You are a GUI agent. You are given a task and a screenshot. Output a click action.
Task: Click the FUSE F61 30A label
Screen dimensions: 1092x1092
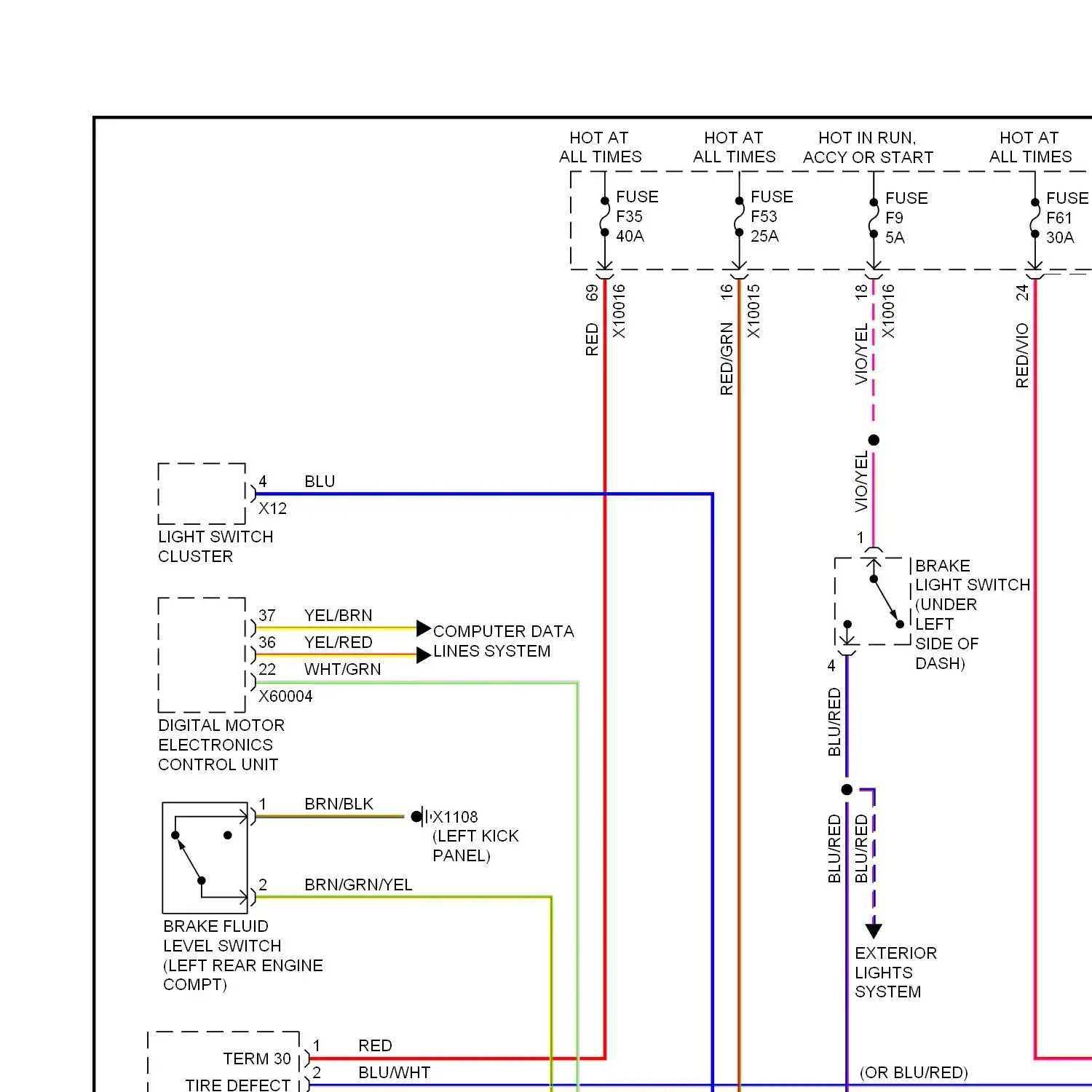click(x=1067, y=218)
